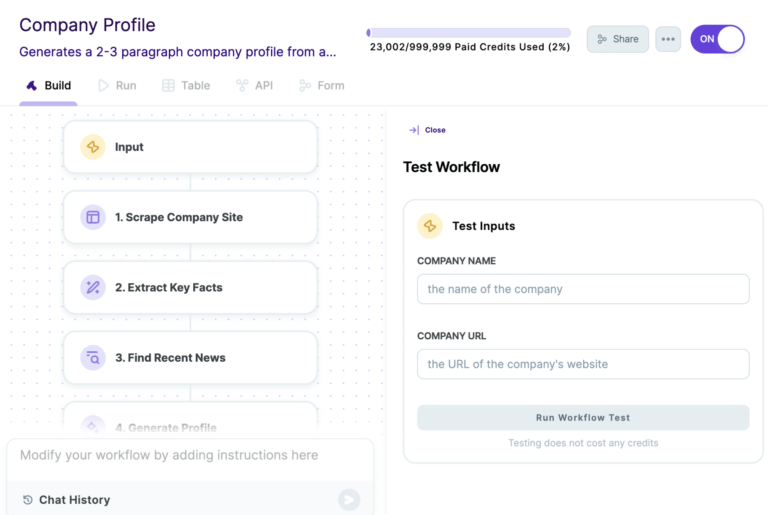Click the Share button
This screenshot has height=515, width=768.
coord(617,39)
